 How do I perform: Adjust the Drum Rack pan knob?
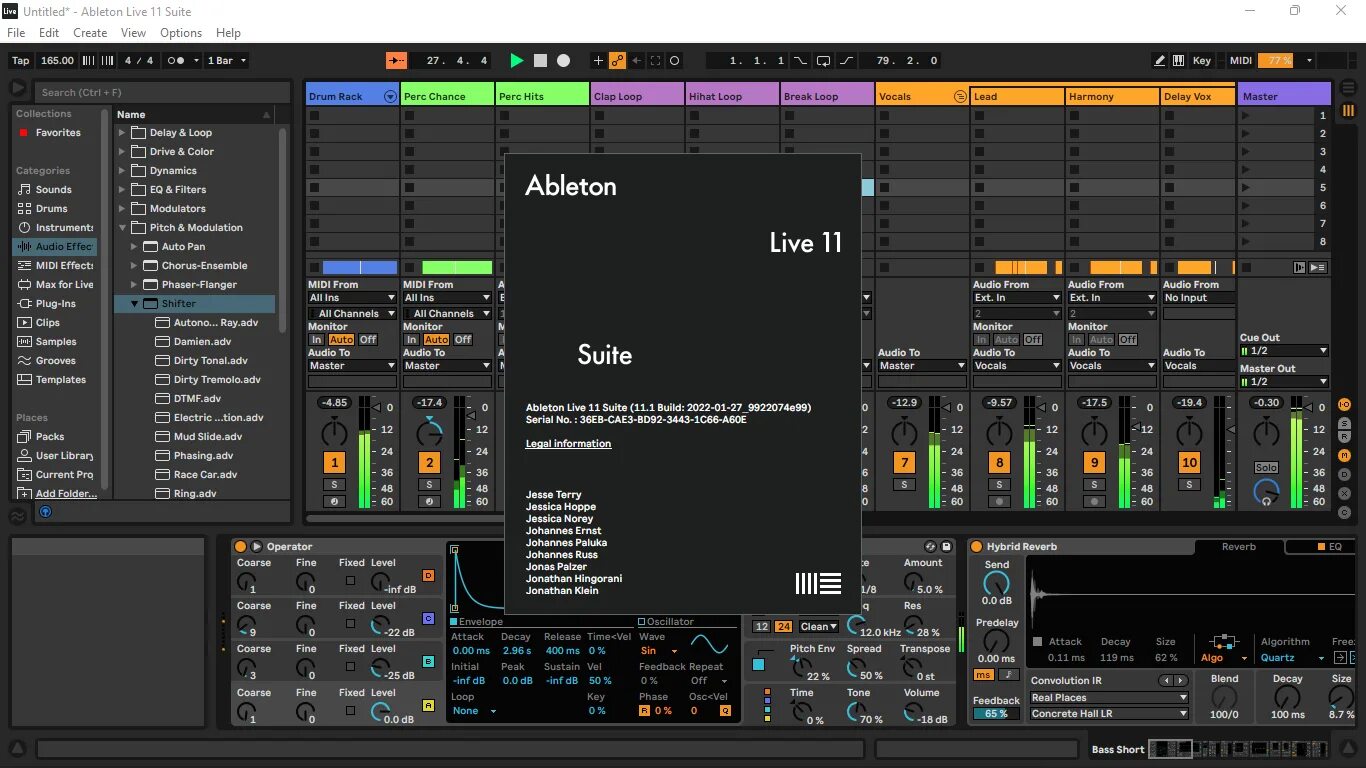(x=334, y=433)
